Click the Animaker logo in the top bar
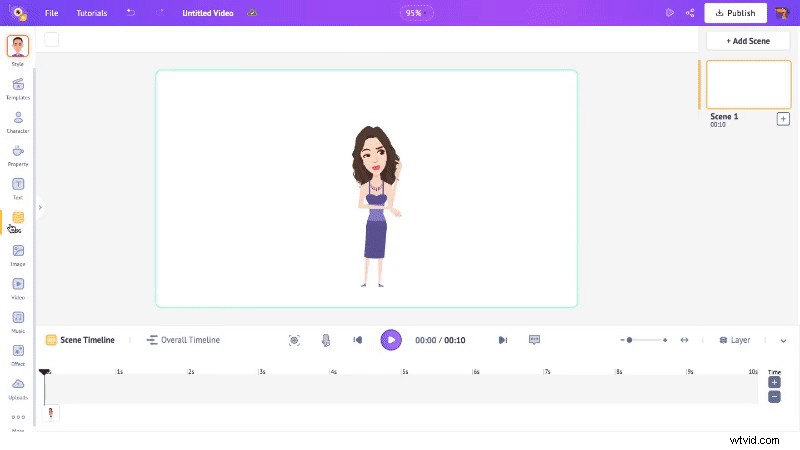 19,13
